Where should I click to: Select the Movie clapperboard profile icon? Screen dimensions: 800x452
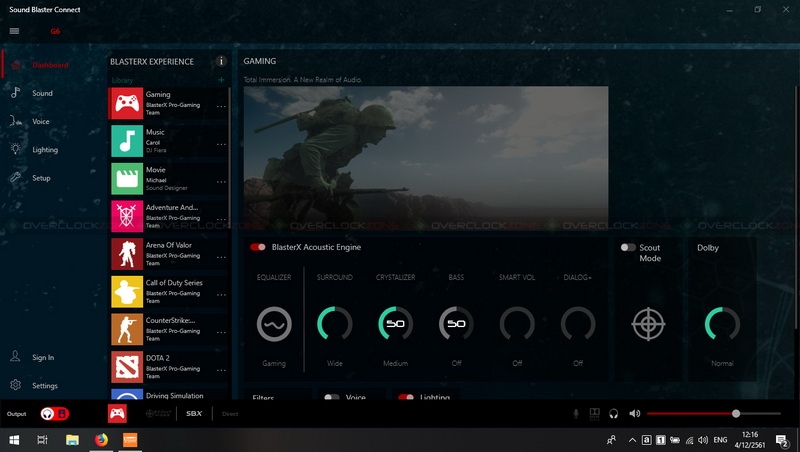tap(127, 179)
